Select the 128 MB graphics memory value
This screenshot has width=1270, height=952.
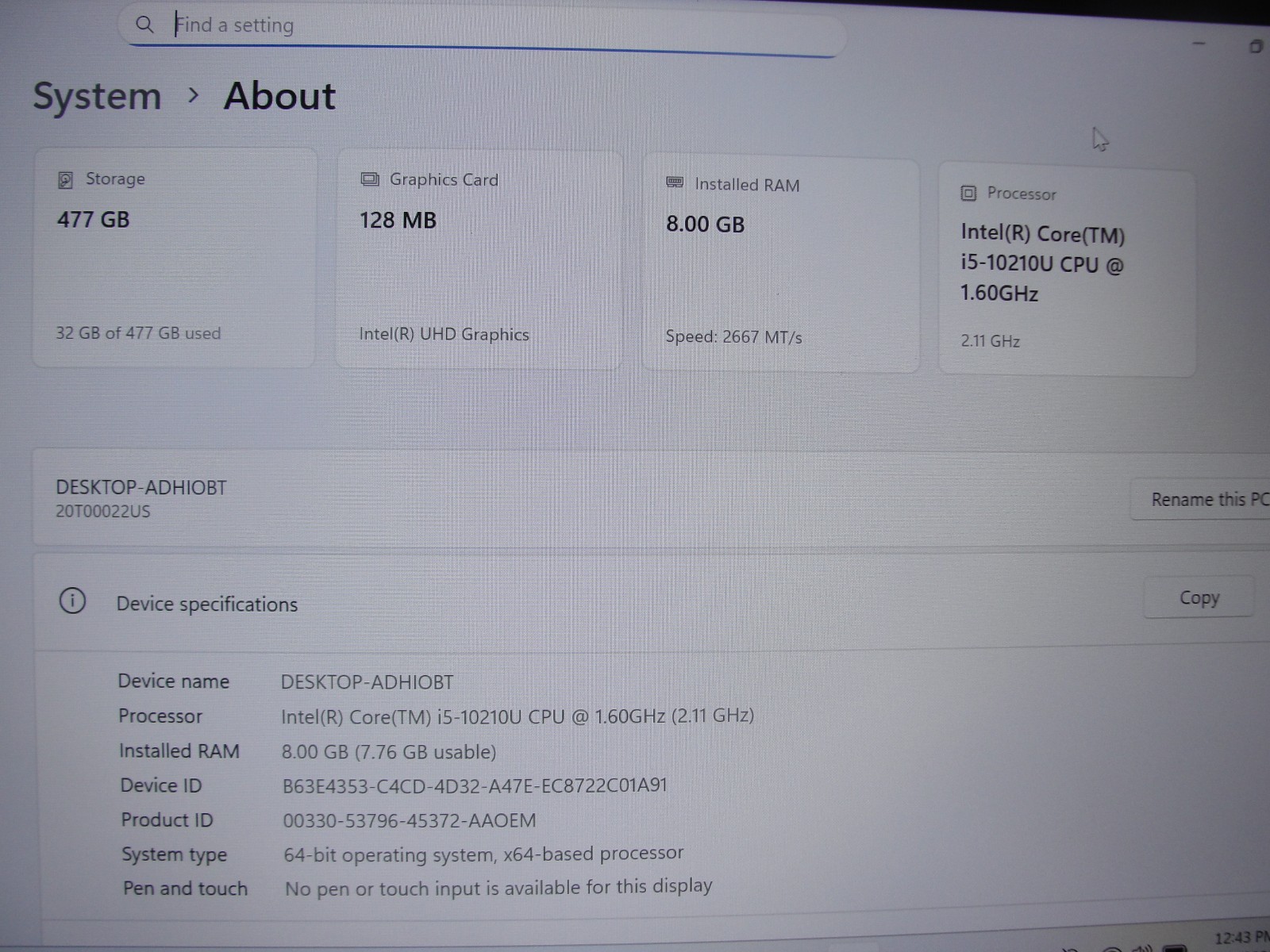tap(398, 221)
